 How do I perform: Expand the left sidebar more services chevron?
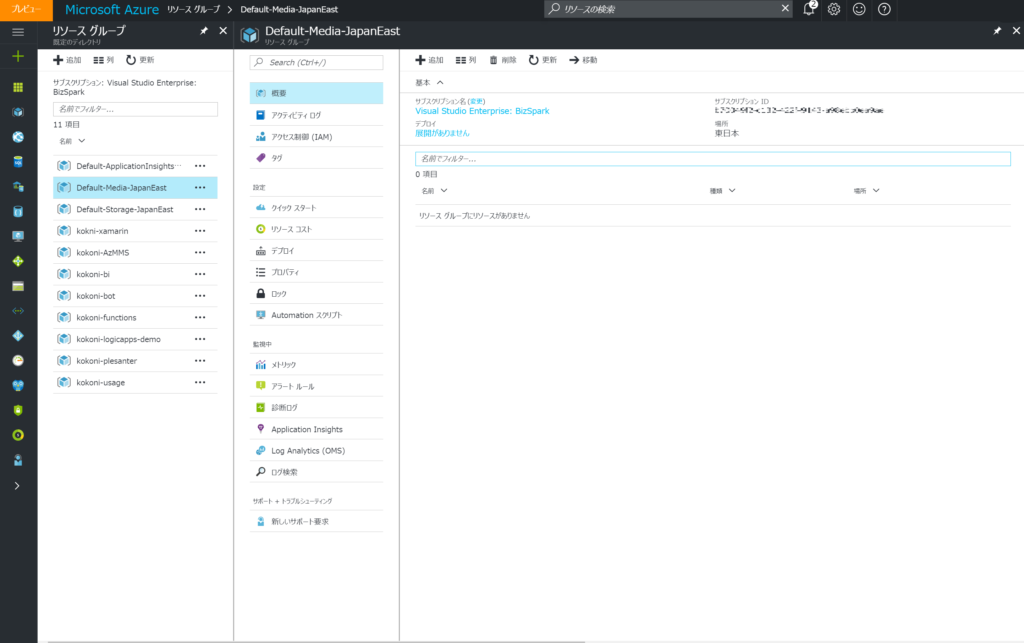coord(18,485)
